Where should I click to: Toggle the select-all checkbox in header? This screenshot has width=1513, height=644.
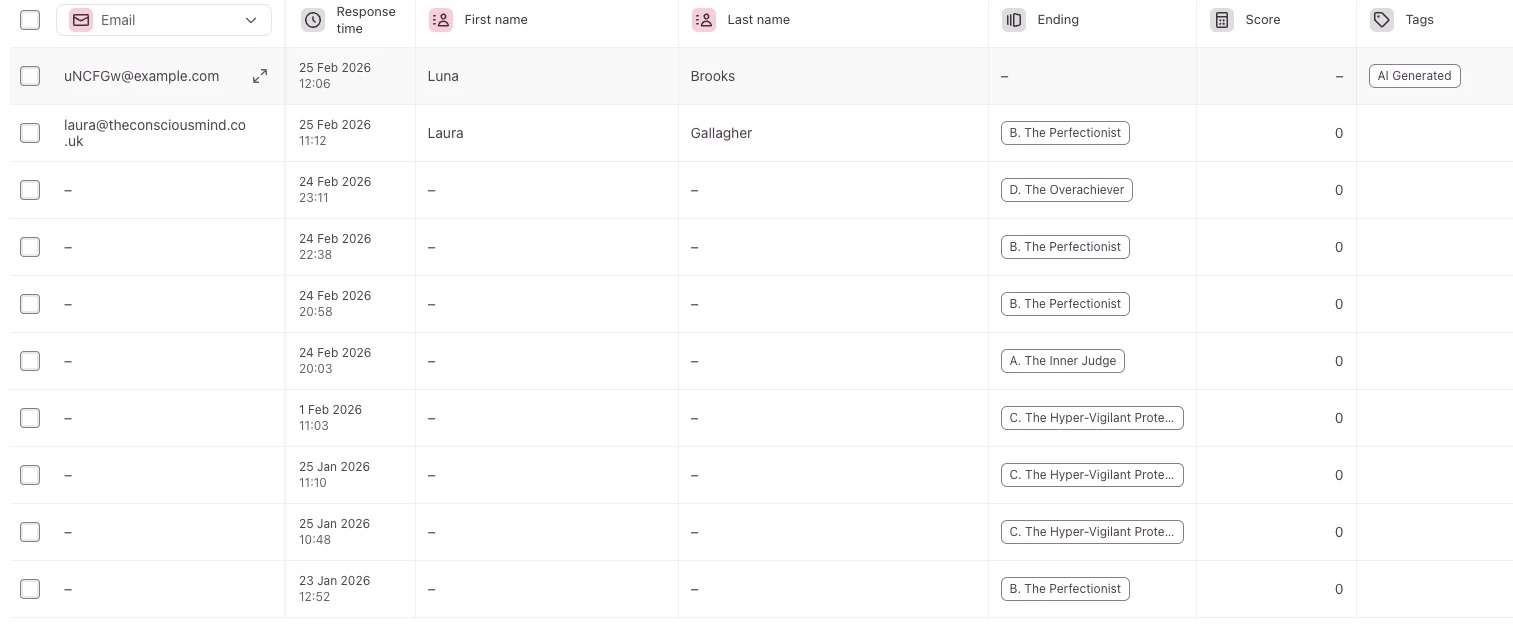pos(30,20)
